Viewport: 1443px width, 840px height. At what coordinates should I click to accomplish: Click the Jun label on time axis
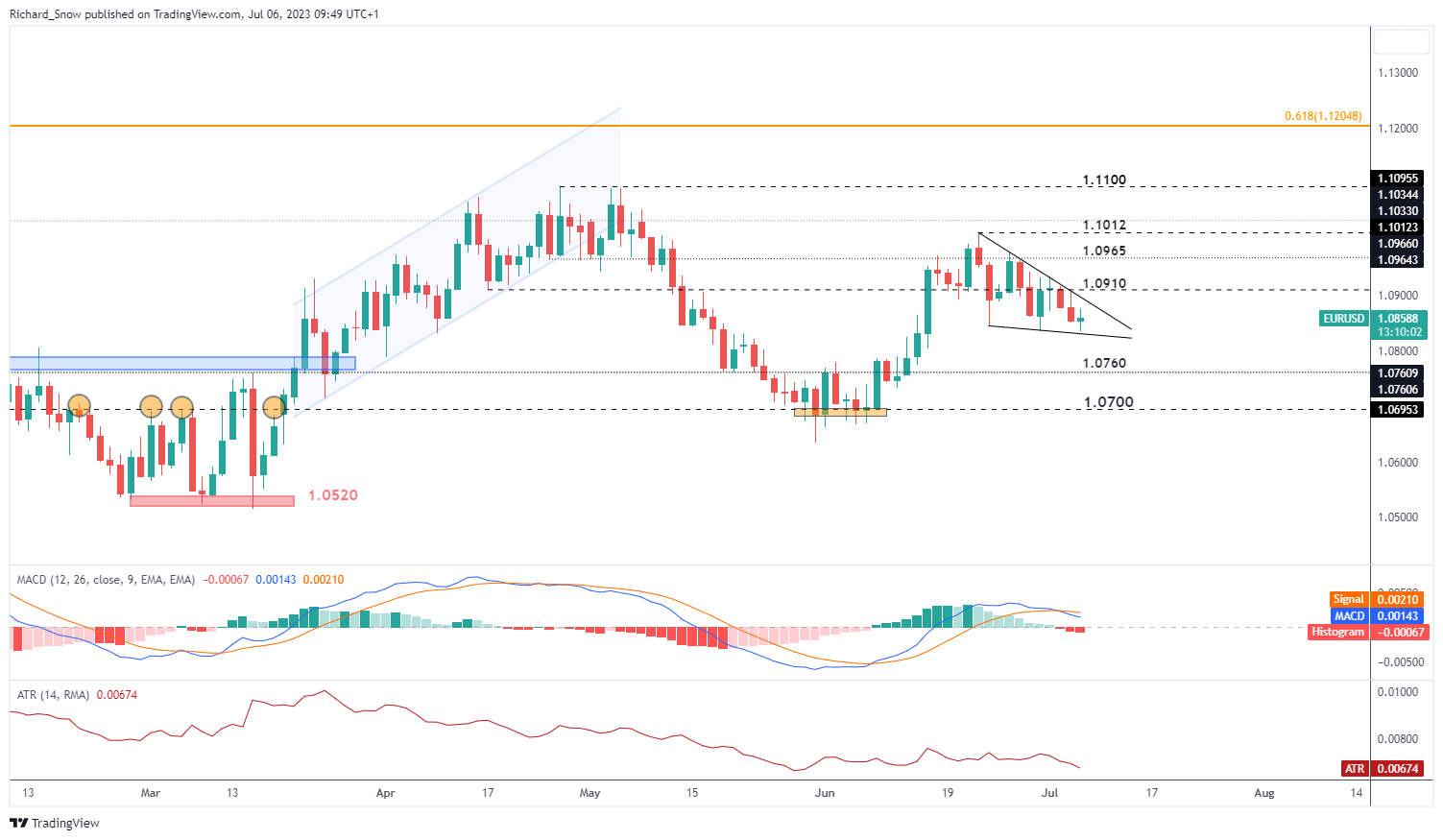[x=824, y=793]
